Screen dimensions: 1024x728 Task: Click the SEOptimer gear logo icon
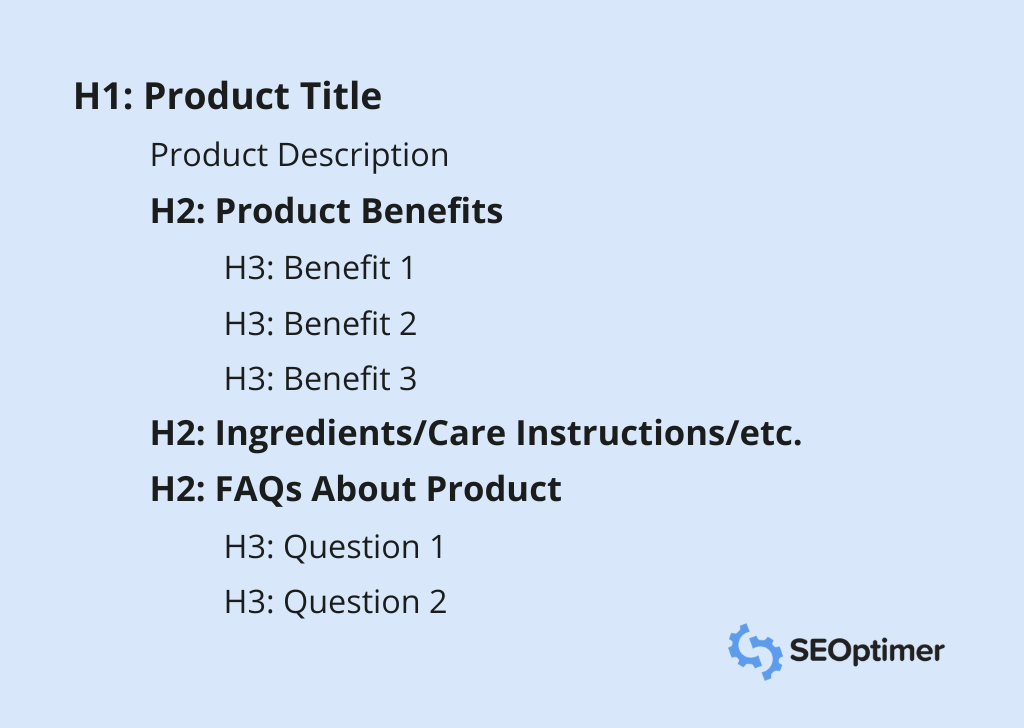(x=754, y=651)
